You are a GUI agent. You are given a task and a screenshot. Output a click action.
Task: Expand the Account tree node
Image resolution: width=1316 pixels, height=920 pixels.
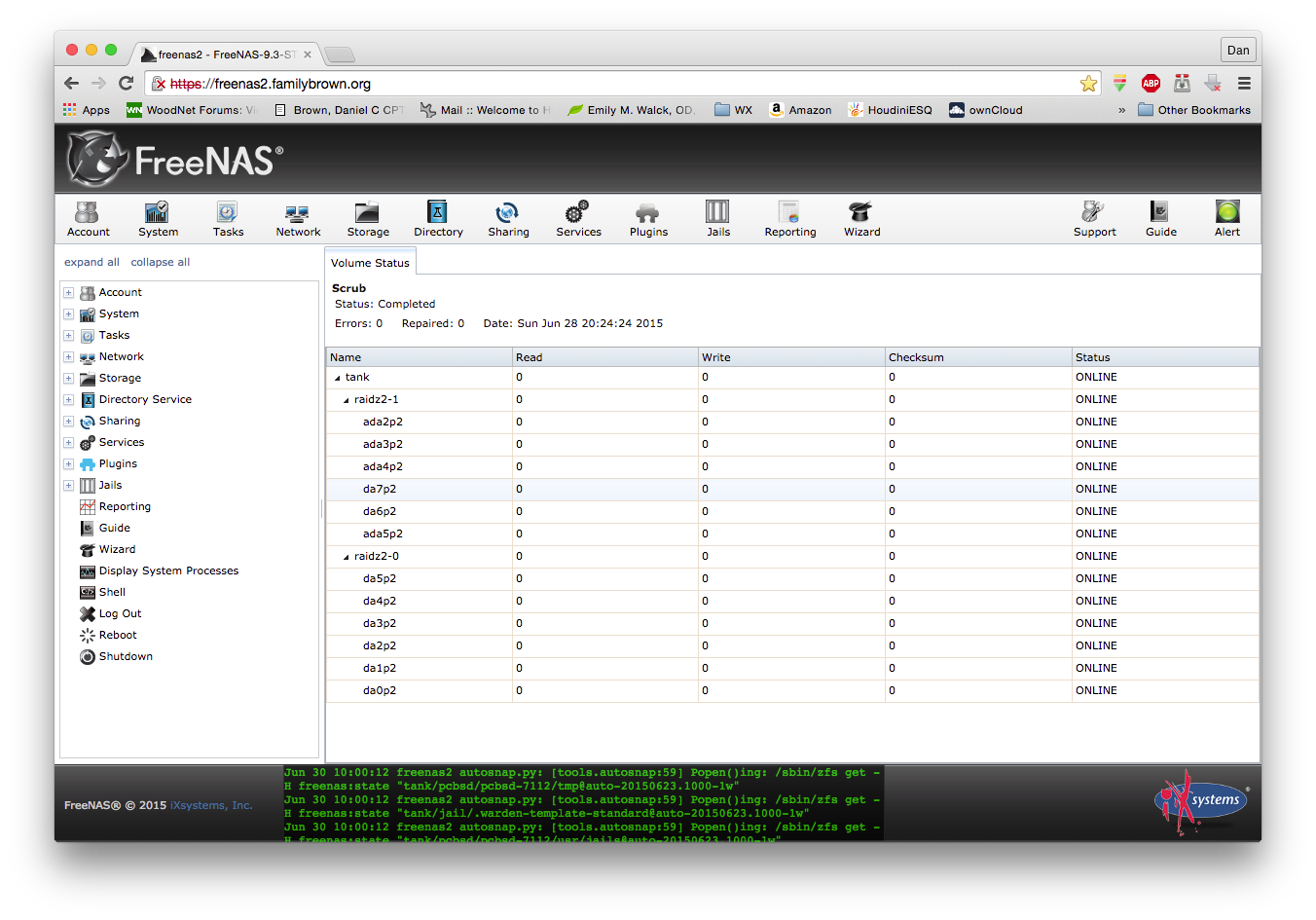point(69,292)
